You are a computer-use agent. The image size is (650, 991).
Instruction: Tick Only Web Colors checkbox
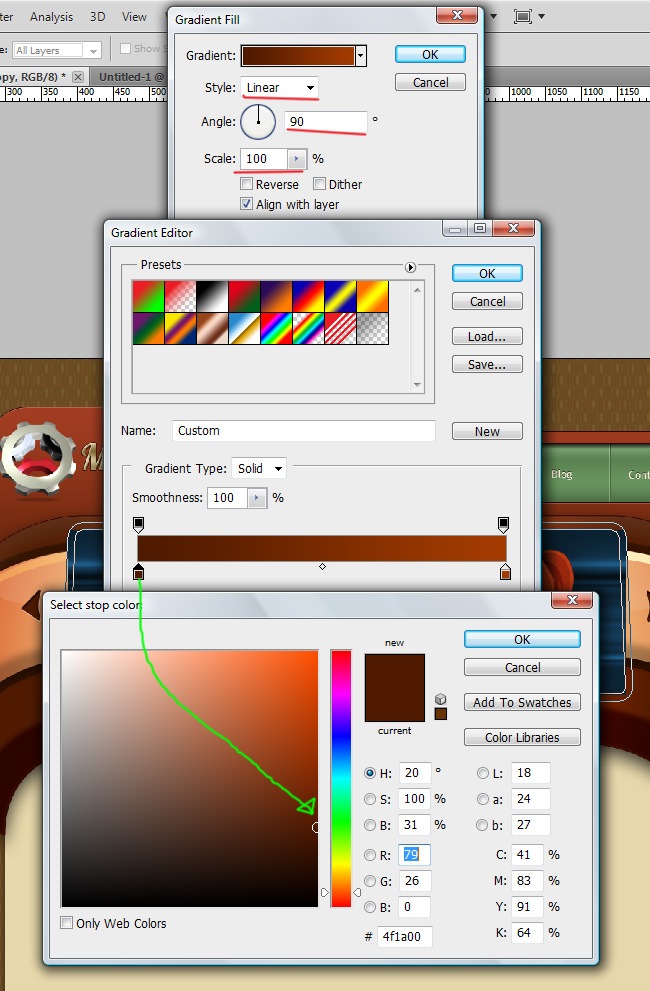click(x=66, y=923)
